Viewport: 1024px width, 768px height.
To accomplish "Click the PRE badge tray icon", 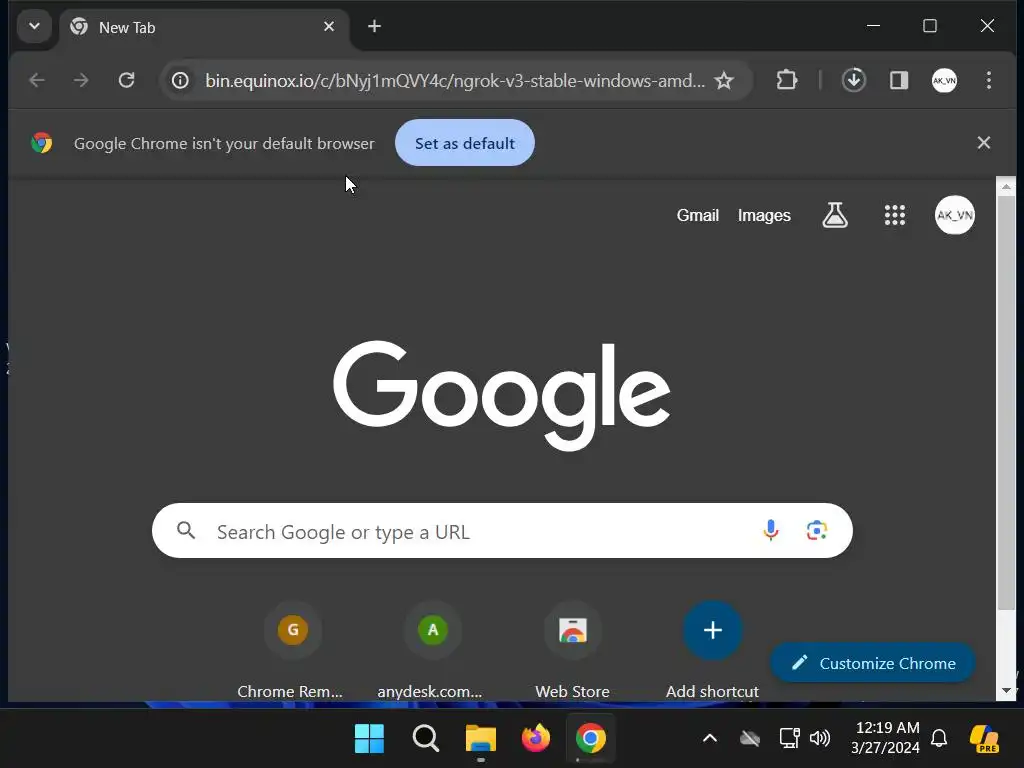I will click(x=984, y=739).
